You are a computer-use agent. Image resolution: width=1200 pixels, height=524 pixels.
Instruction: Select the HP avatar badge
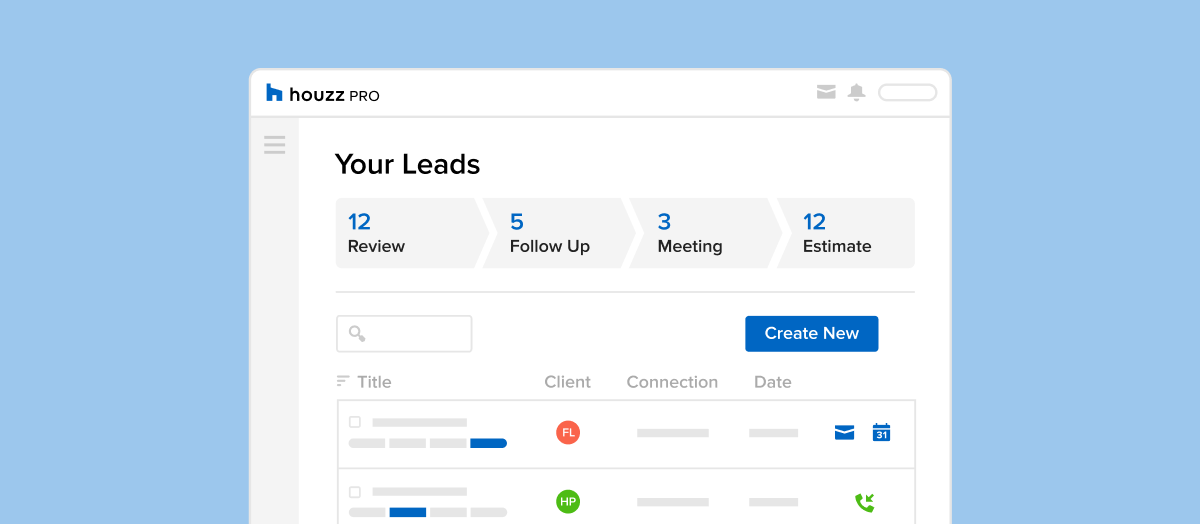568,501
